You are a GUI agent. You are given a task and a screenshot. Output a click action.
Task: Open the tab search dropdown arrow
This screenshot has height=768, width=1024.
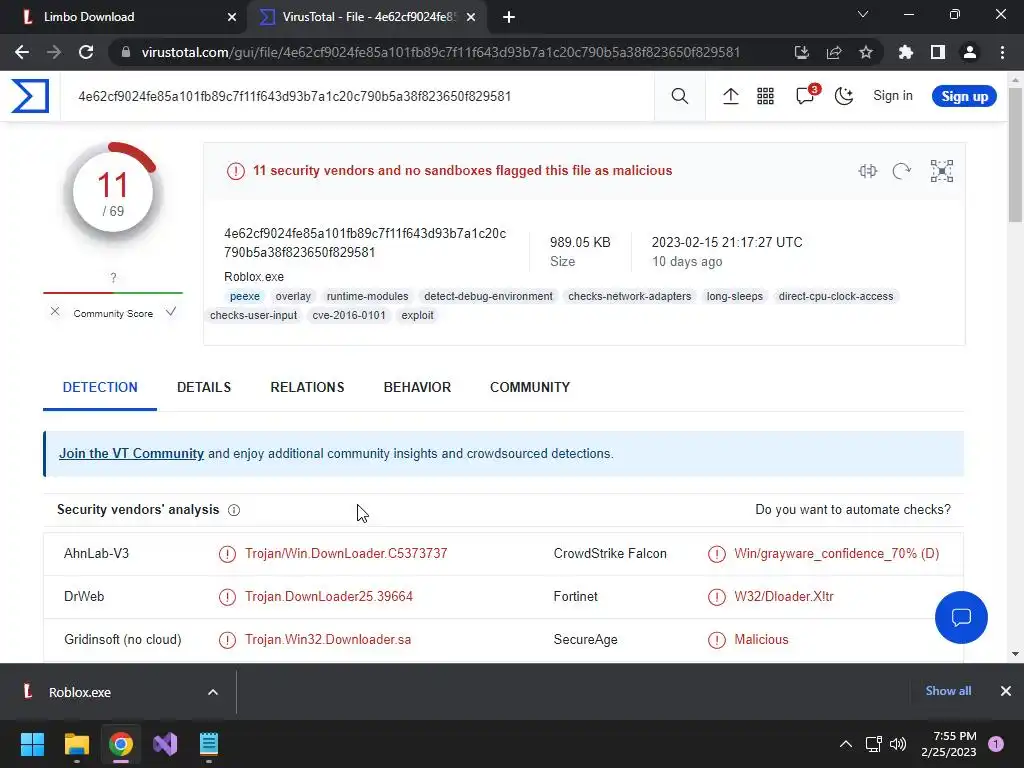863,14
